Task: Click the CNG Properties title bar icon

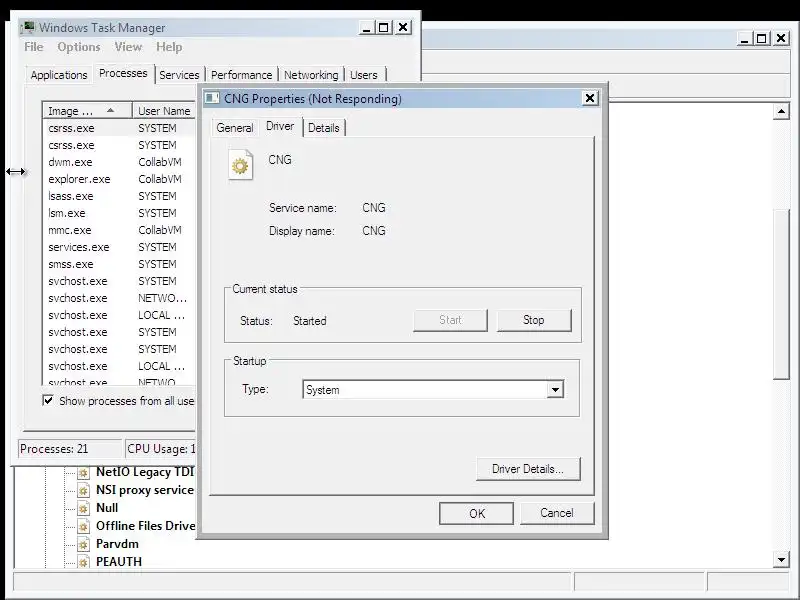Action: [x=211, y=98]
